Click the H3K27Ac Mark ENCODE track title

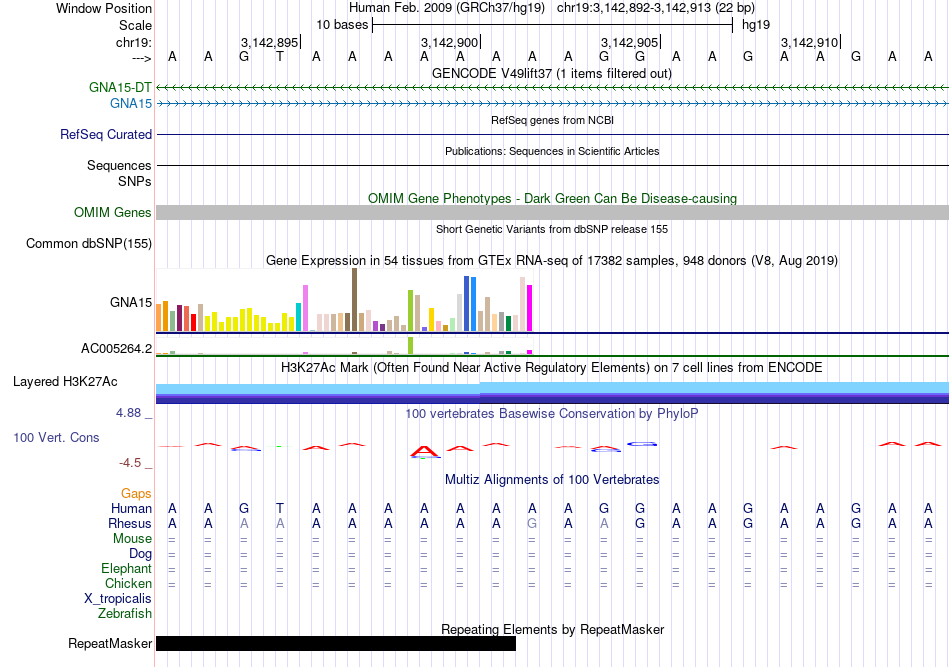pyautogui.click(x=552, y=368)
